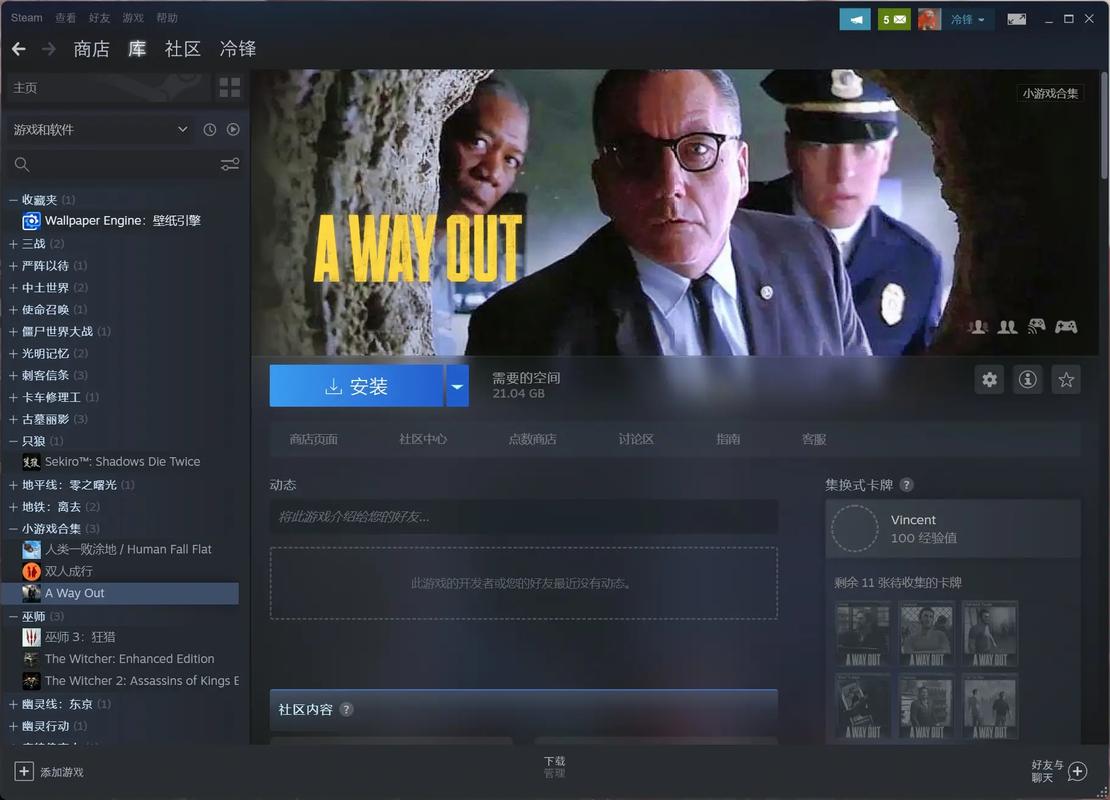Expand the 古墓丽影 category

click(x=13, y=420)
